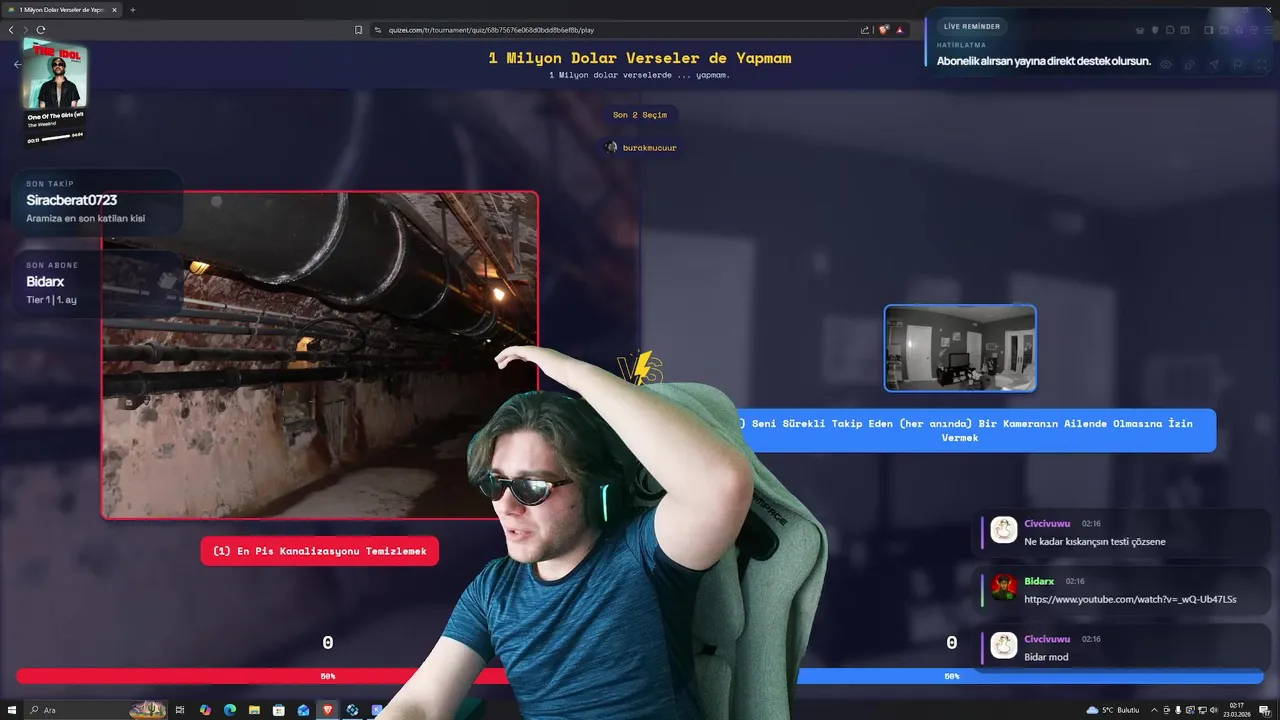Screen dimensions: 1280x720
Task: Open a new browser tab with plus
Action: [133, 10]
